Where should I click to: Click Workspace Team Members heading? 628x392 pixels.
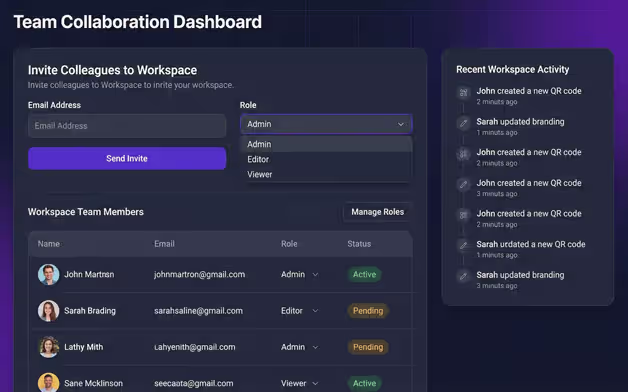tap(86, 212)
